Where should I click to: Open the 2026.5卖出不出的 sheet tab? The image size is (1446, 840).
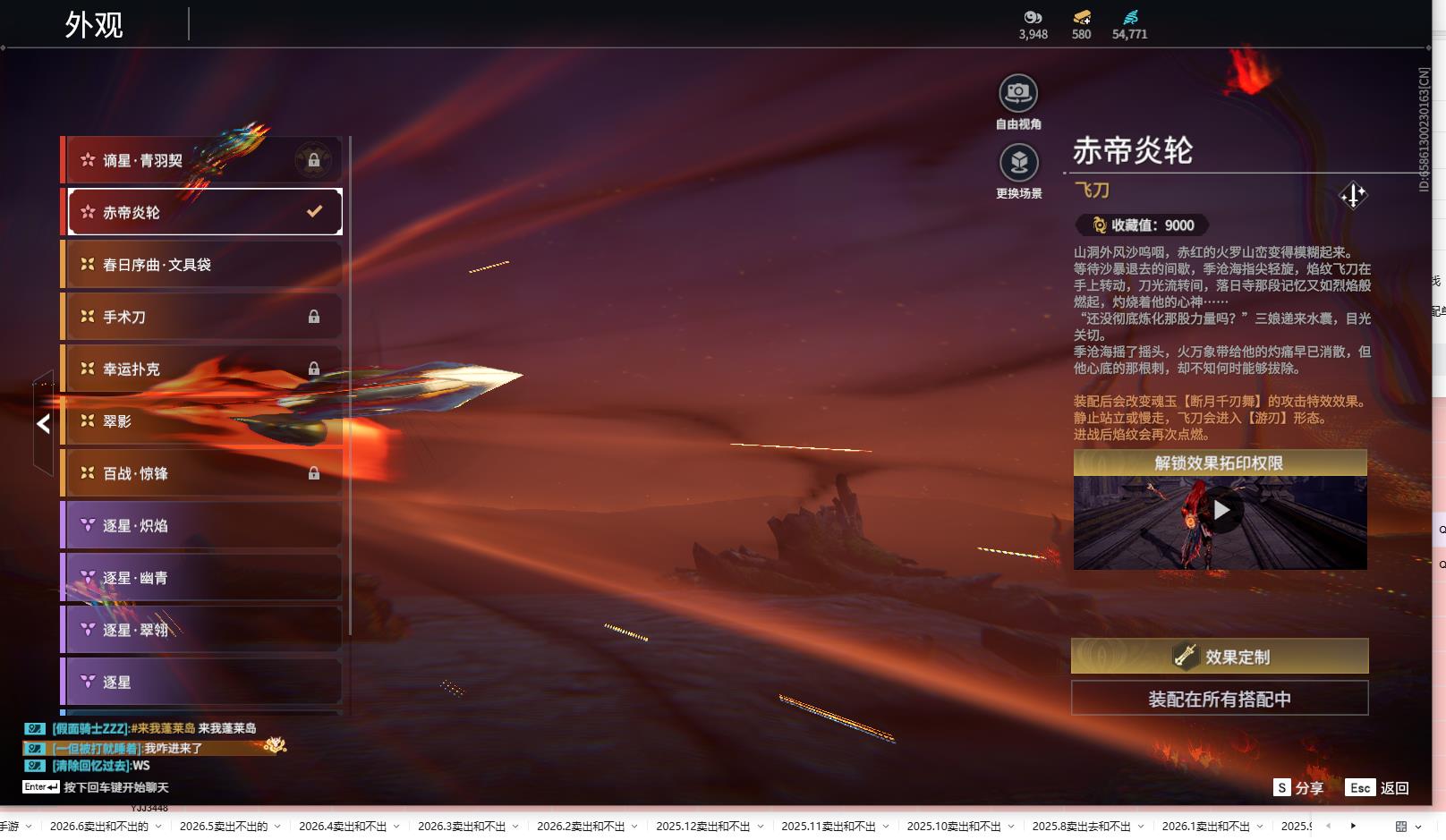[x=224, y=826]
